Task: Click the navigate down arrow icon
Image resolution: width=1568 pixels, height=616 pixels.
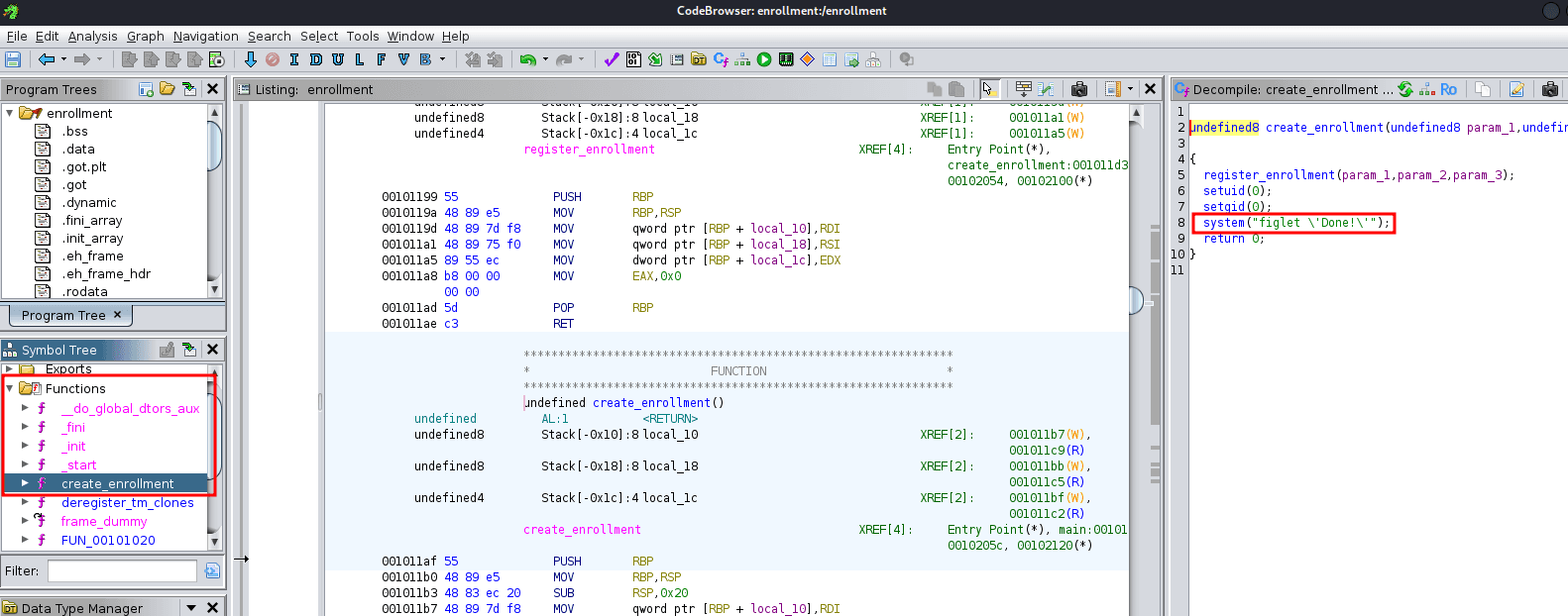Action: (x=251, y=59)
